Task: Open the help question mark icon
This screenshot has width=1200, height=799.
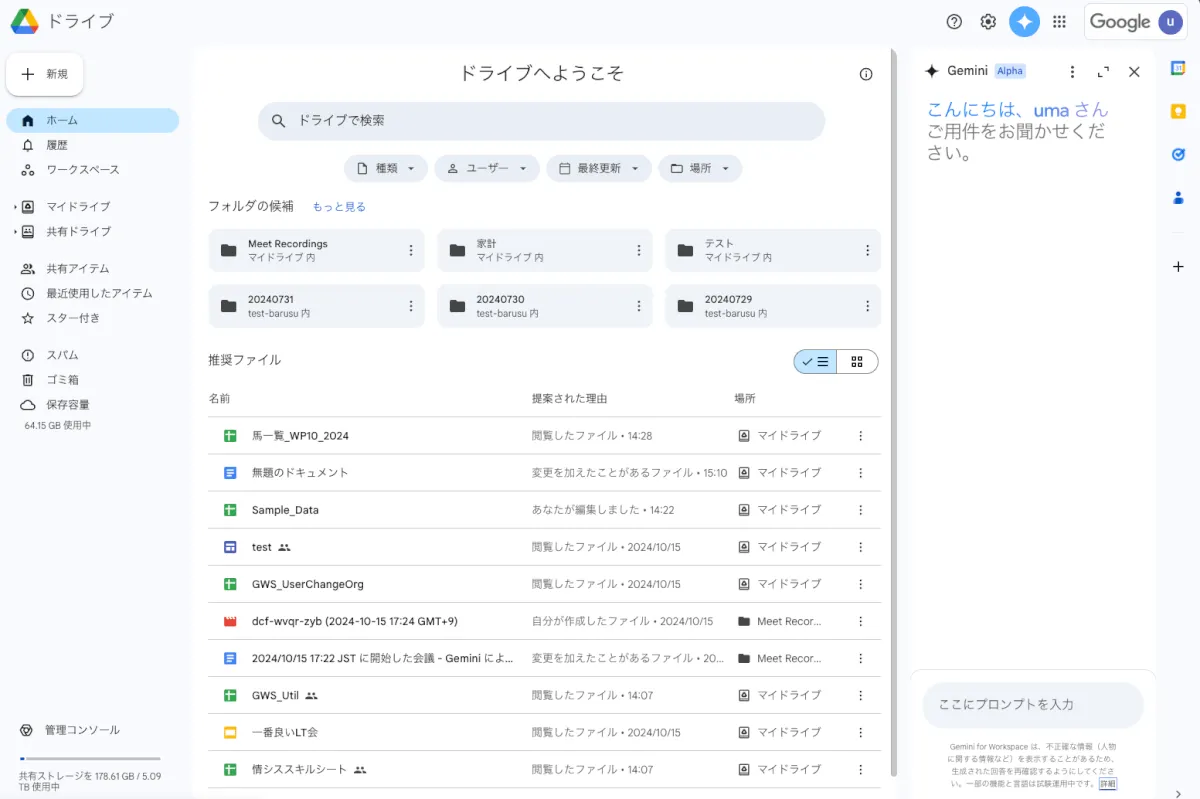Action: pos(954,22)
